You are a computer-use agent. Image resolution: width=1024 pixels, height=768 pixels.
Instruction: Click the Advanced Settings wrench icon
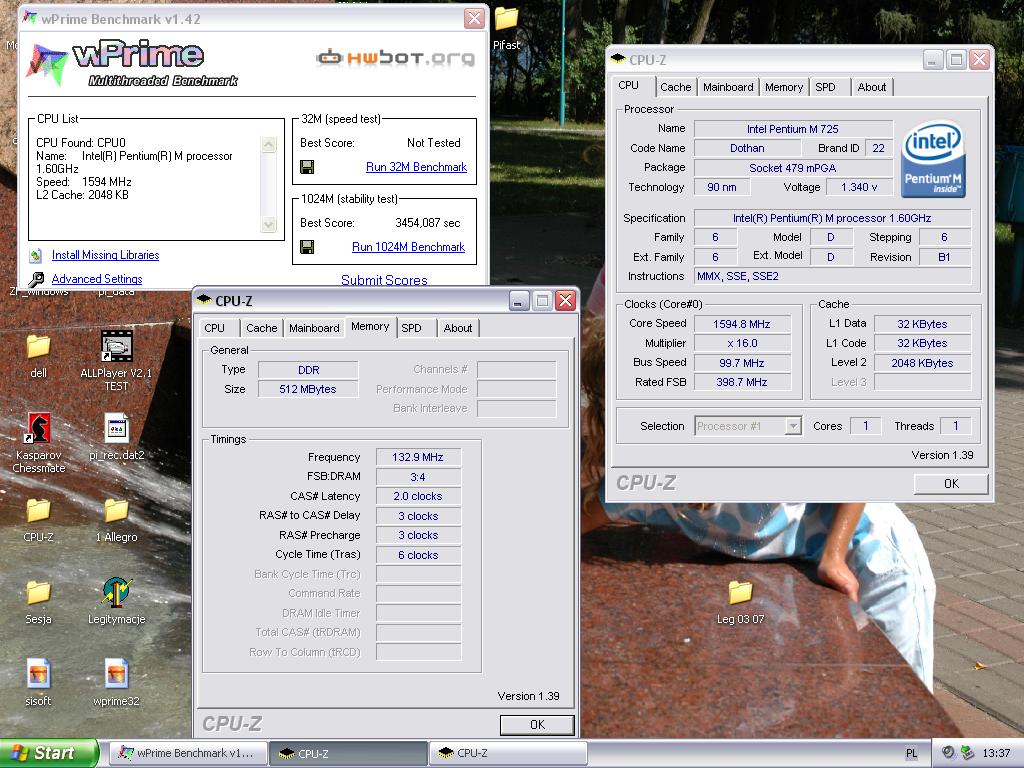point(37,280)
